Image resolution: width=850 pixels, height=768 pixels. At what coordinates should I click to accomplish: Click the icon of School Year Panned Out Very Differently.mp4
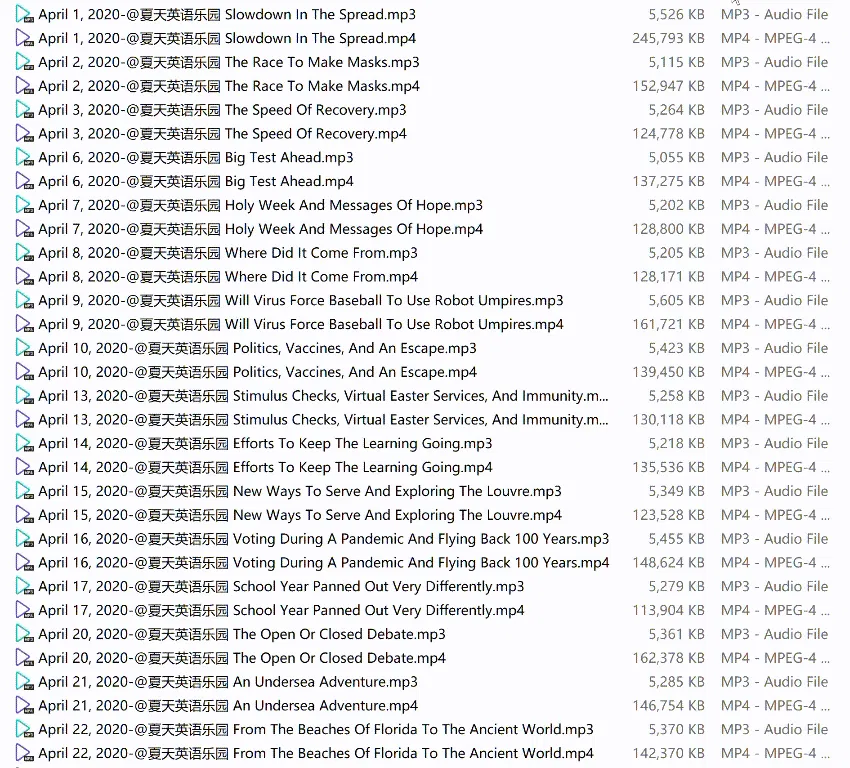click(x=24, y=610)
